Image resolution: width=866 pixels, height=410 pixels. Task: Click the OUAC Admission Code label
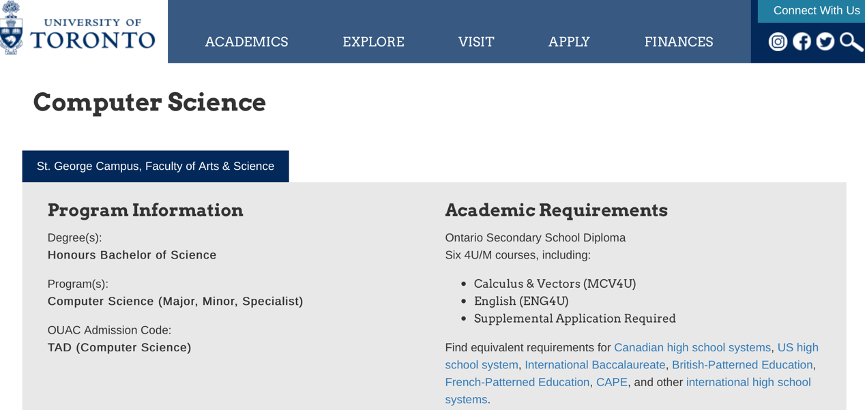[x=109, y=330]
